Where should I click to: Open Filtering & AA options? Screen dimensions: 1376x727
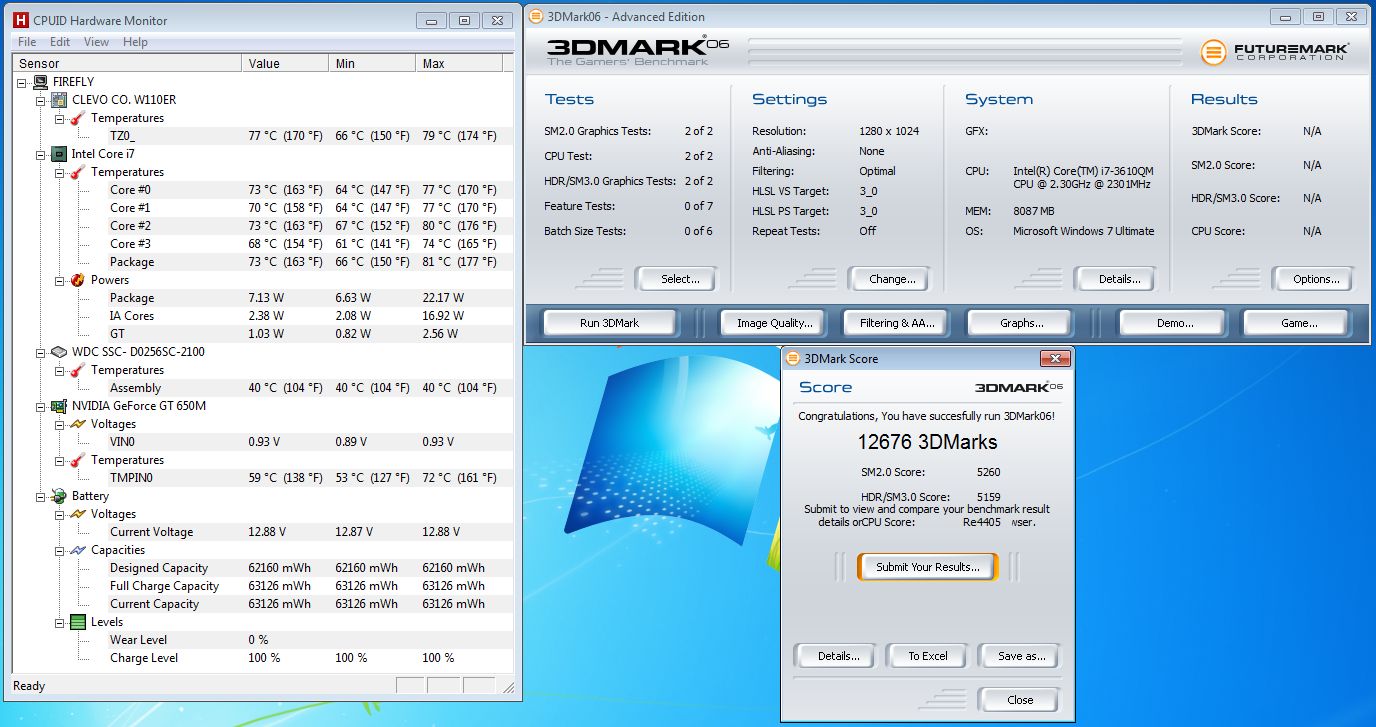click(897, 323)
